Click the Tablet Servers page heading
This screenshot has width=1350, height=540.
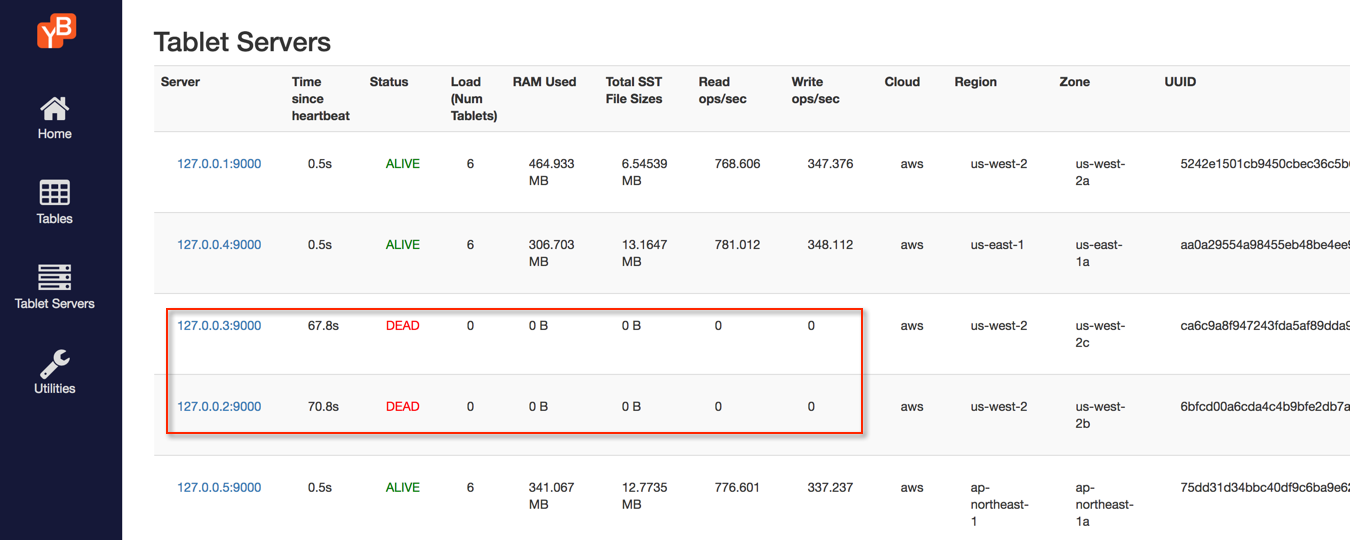[242, 42]
